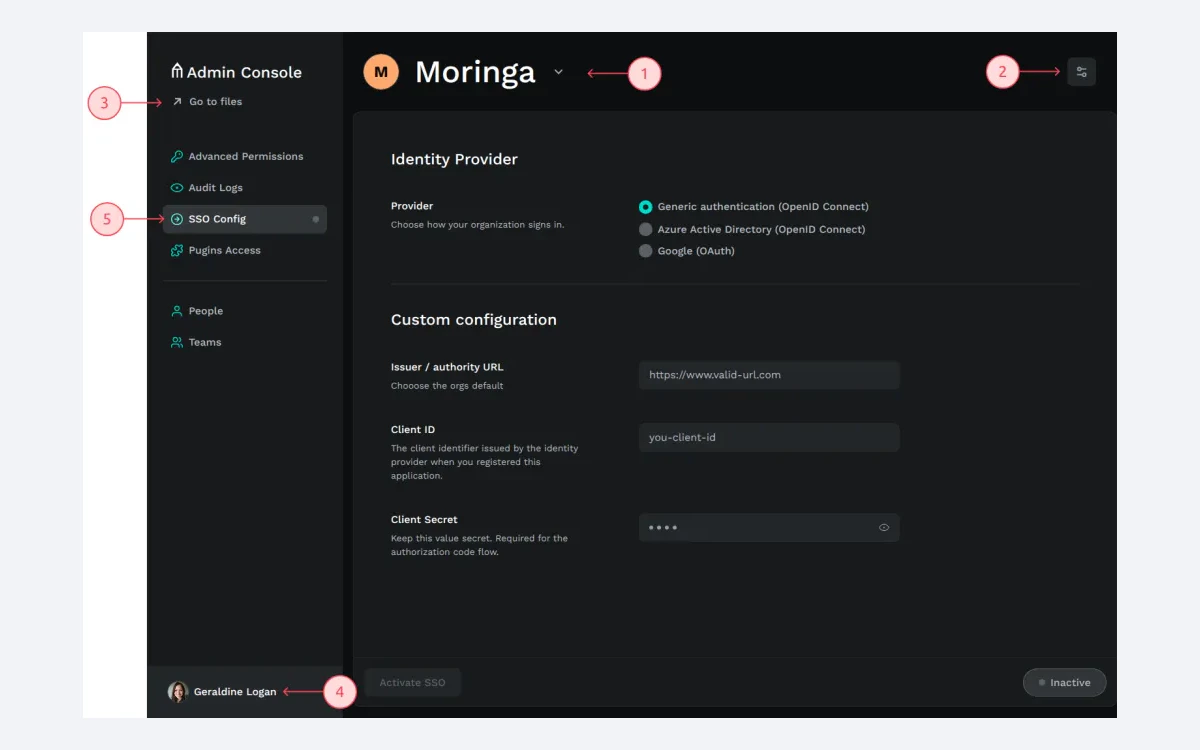The width and height of the screenshot is (1200, 750).
Task: Select Google (OAuth) provider radio
Action: pos(646,251)
